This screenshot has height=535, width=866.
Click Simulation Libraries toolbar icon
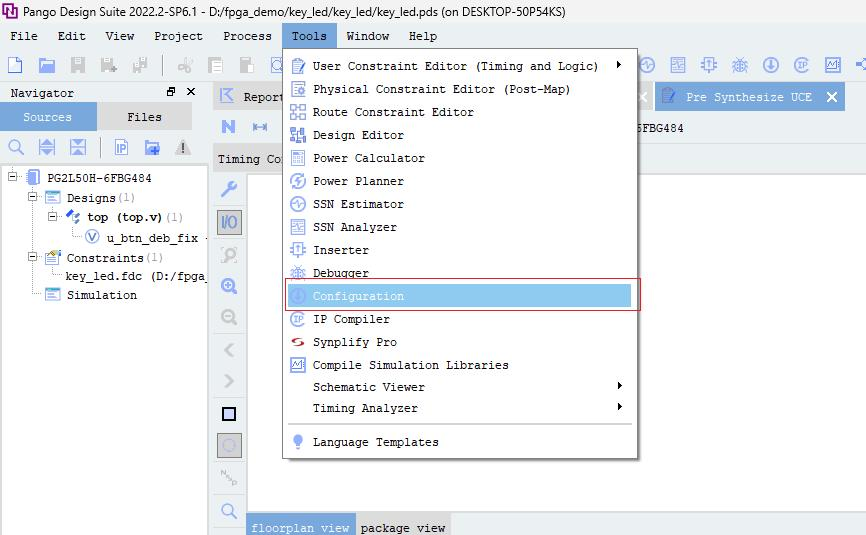coord(832,65)
